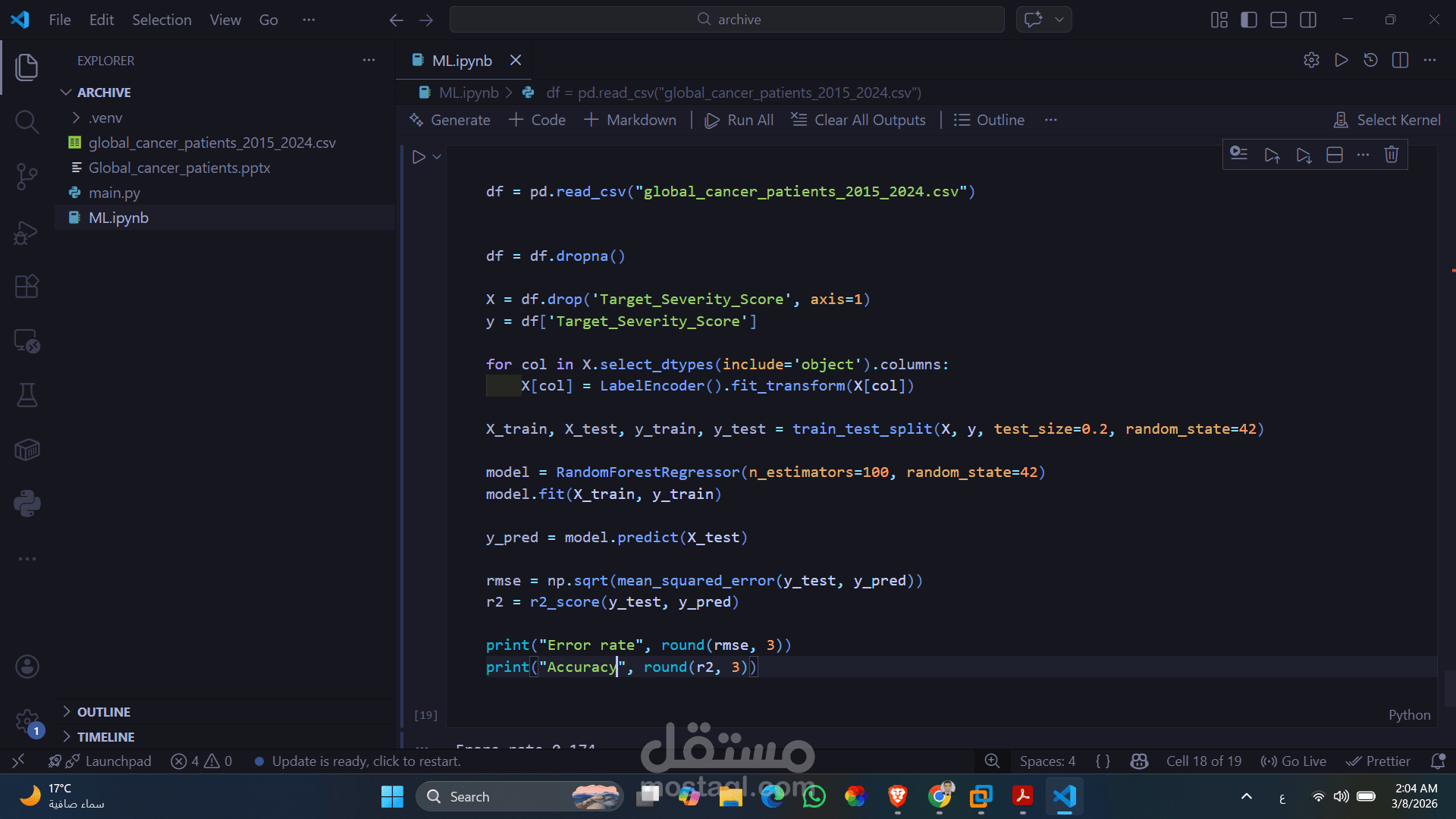Open the Testing flask view

27,395
